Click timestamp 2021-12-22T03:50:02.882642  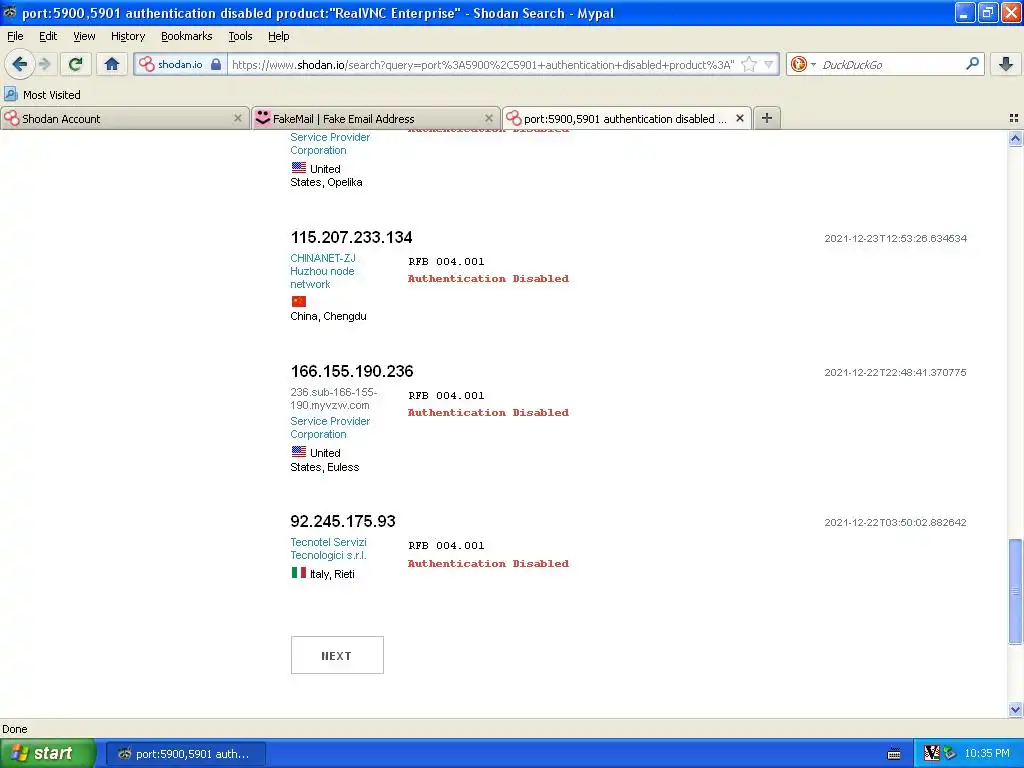pos(895,522)
